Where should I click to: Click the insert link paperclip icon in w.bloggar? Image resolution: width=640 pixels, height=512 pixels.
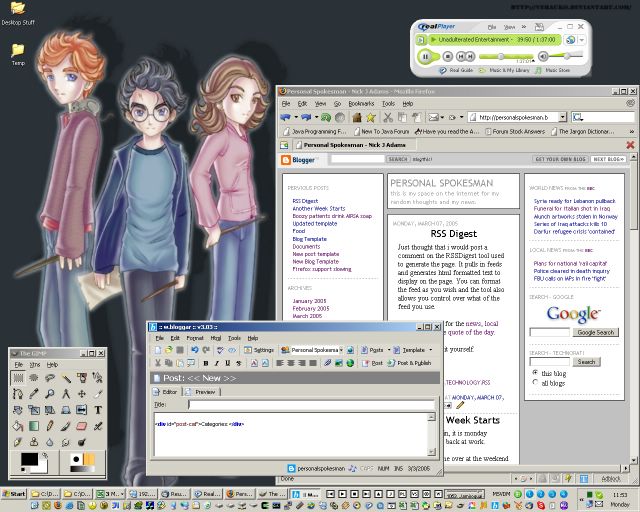pos(327,363)
